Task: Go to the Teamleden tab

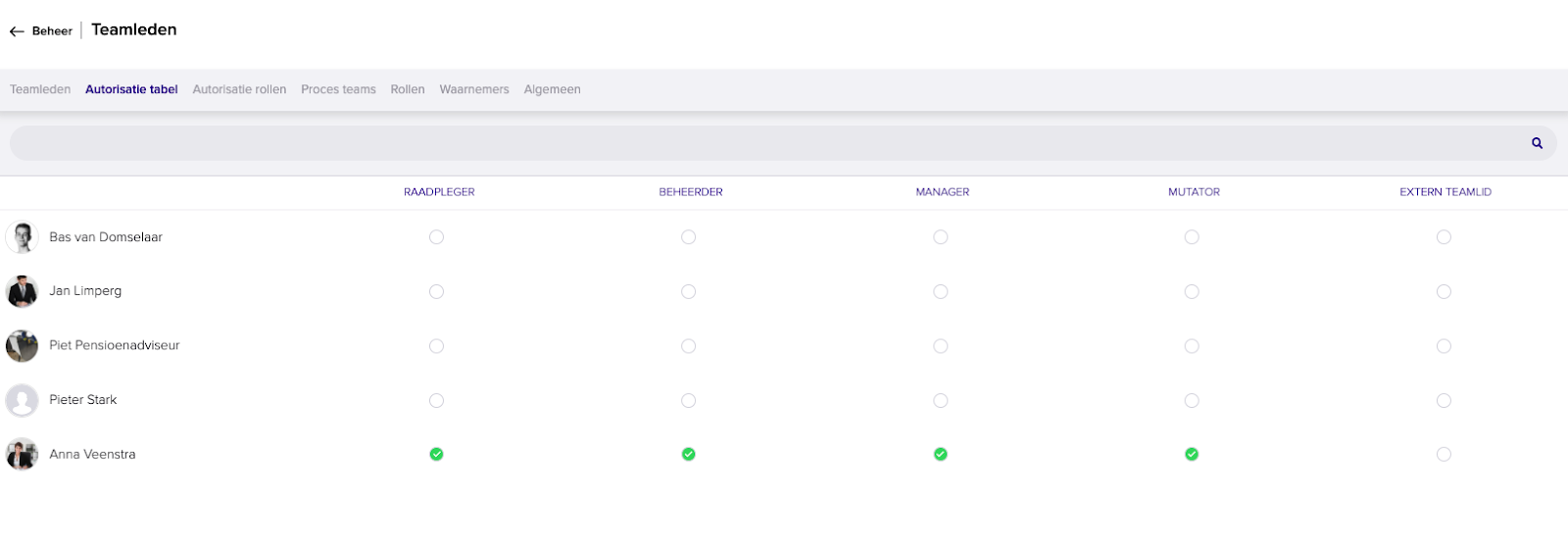Action: (x=40, y=89)
